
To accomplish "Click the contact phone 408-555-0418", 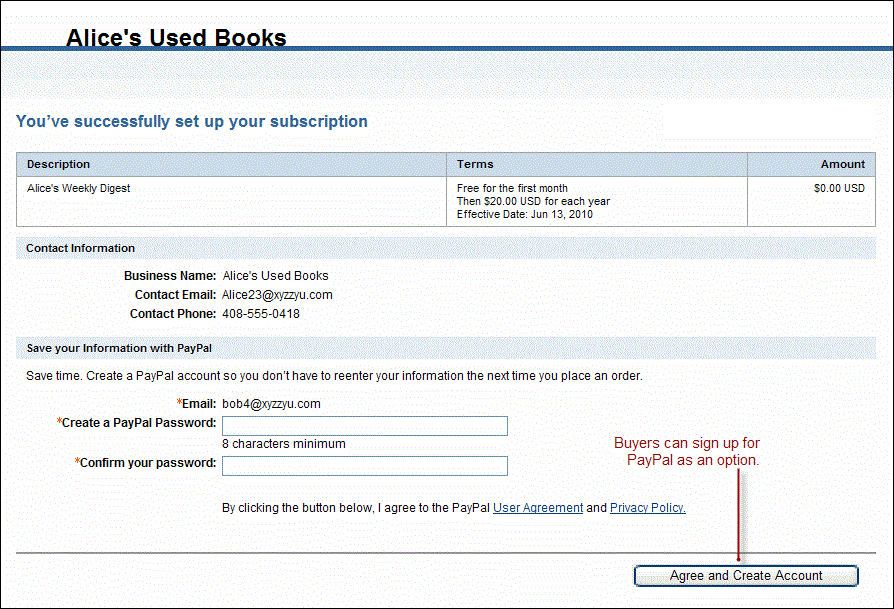I will [261, 314].
